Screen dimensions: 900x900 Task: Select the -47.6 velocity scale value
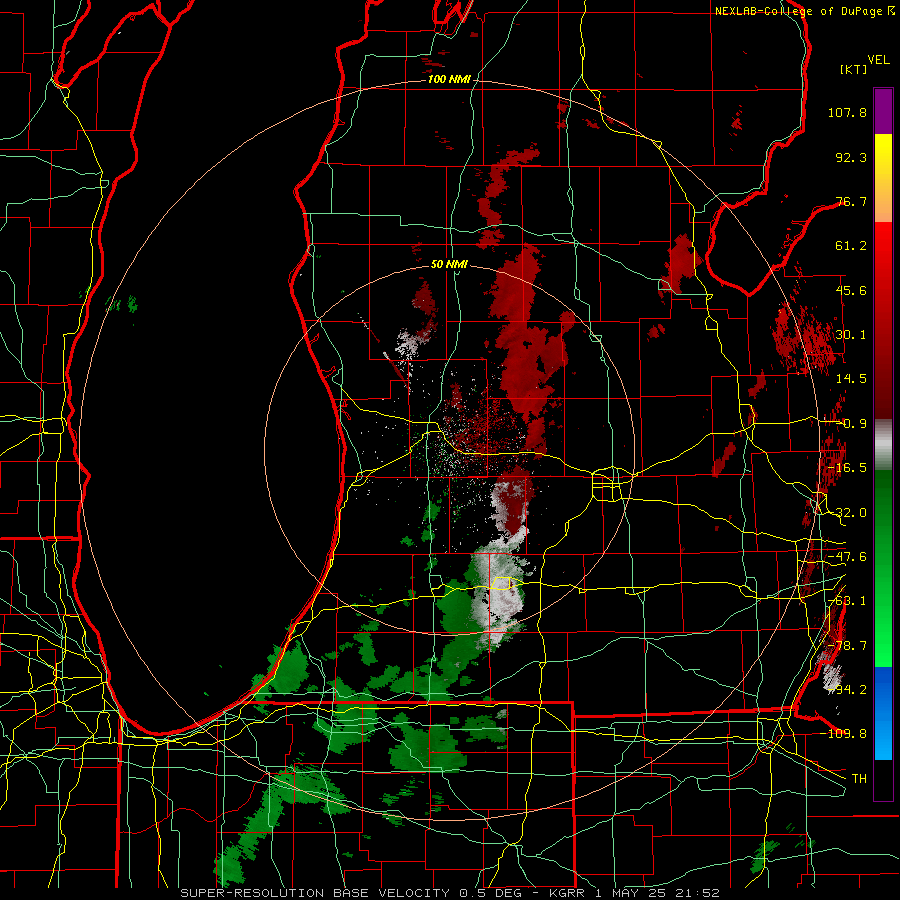click(x=847, y=557)
